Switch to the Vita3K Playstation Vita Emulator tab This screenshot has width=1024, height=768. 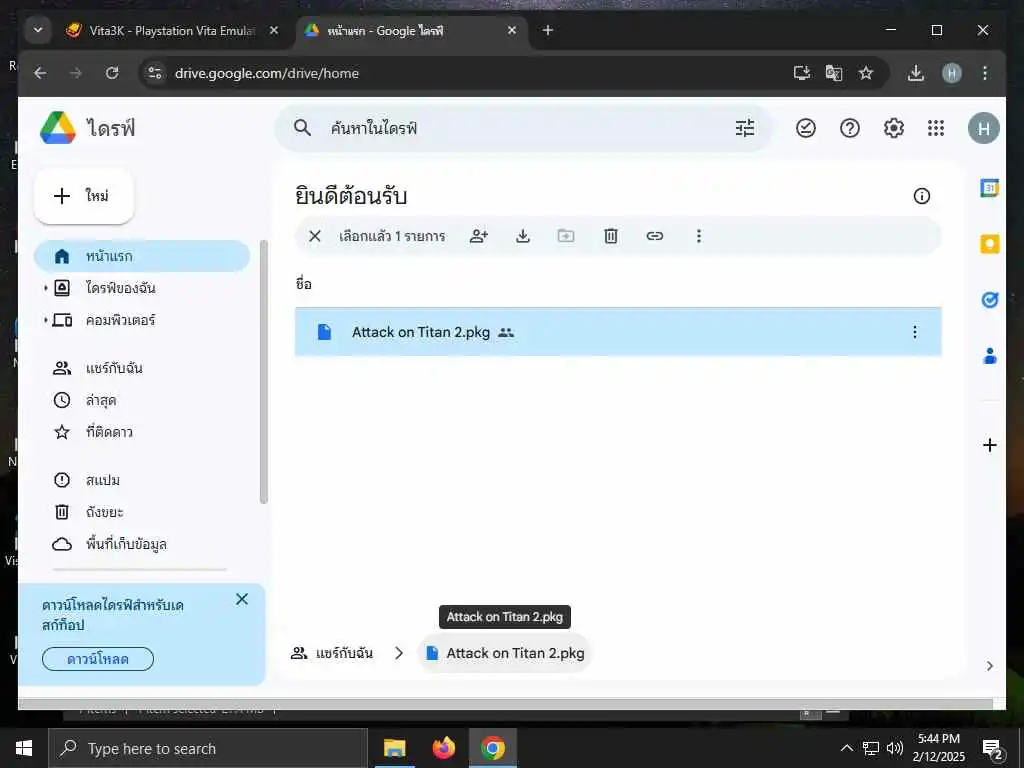[171, 31]
